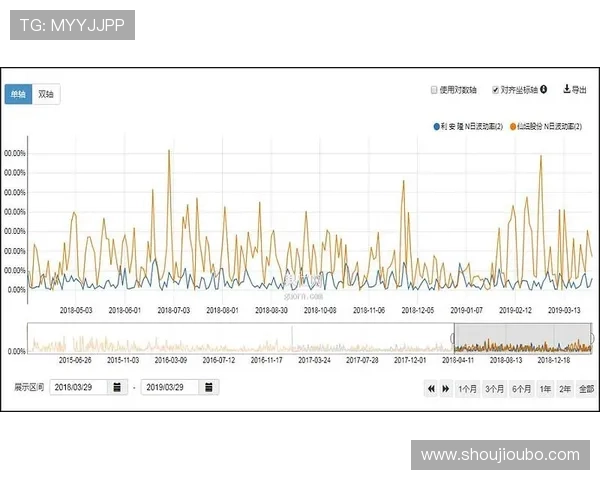Click the 2019-03-13 x-axis date label

564,310
